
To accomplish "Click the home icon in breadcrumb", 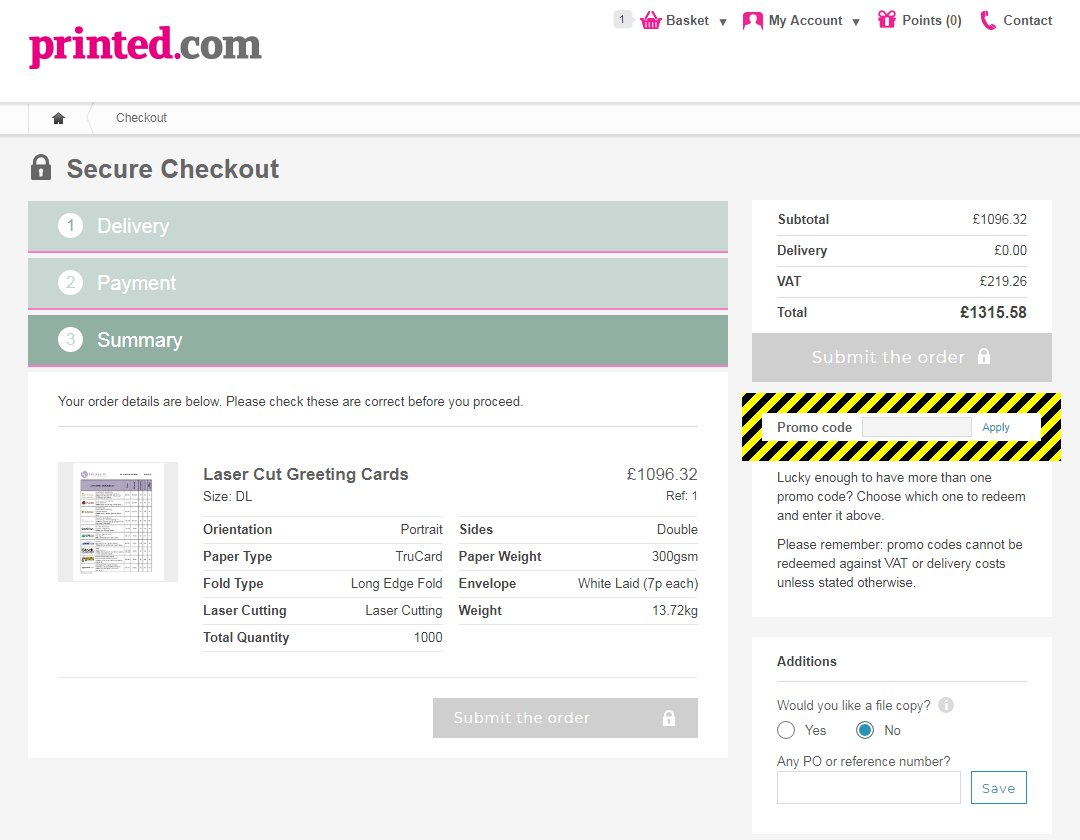I will [x=58, y=118].
